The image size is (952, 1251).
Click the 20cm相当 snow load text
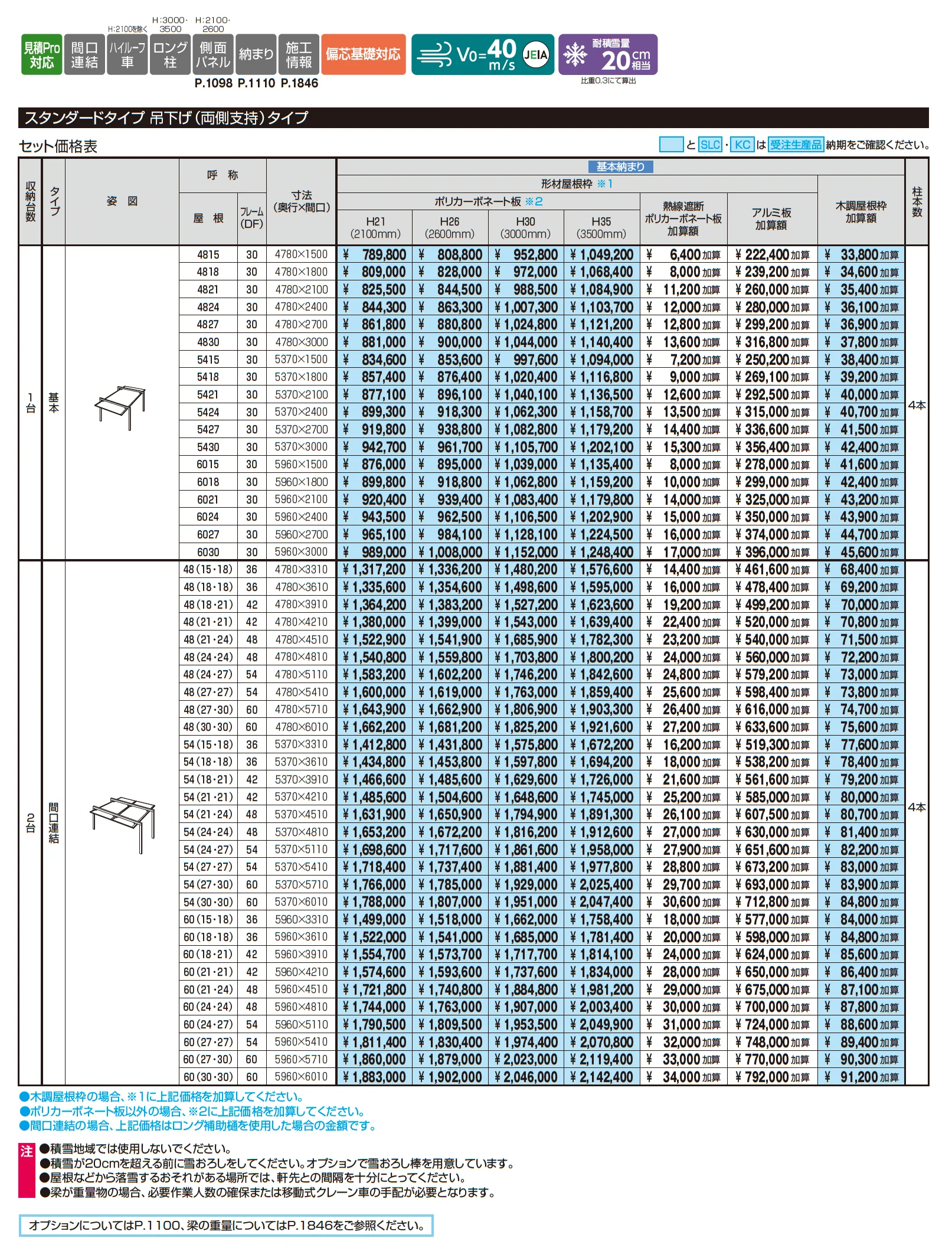pos(626,60)
